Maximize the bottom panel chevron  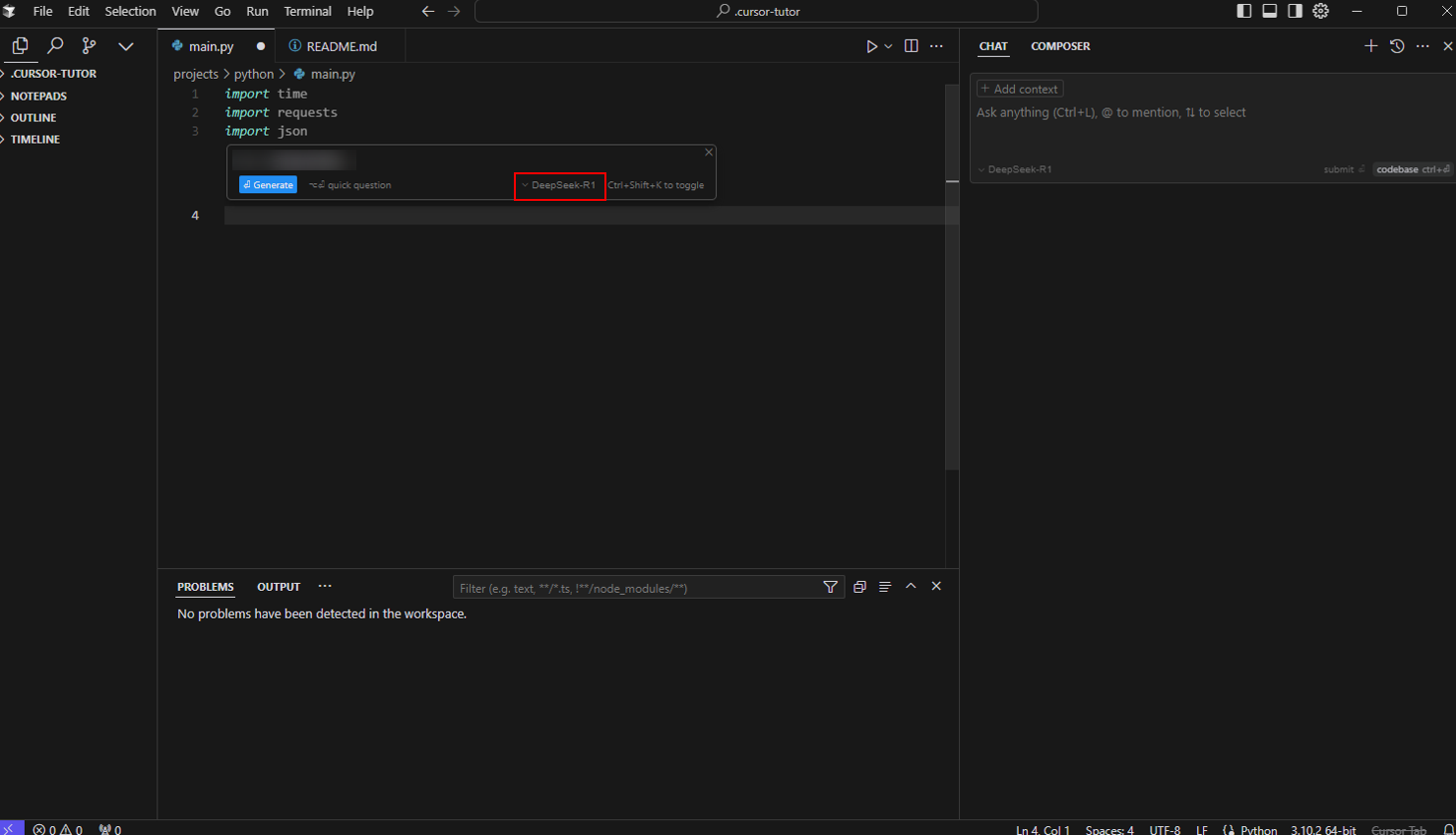pos(911,586)
